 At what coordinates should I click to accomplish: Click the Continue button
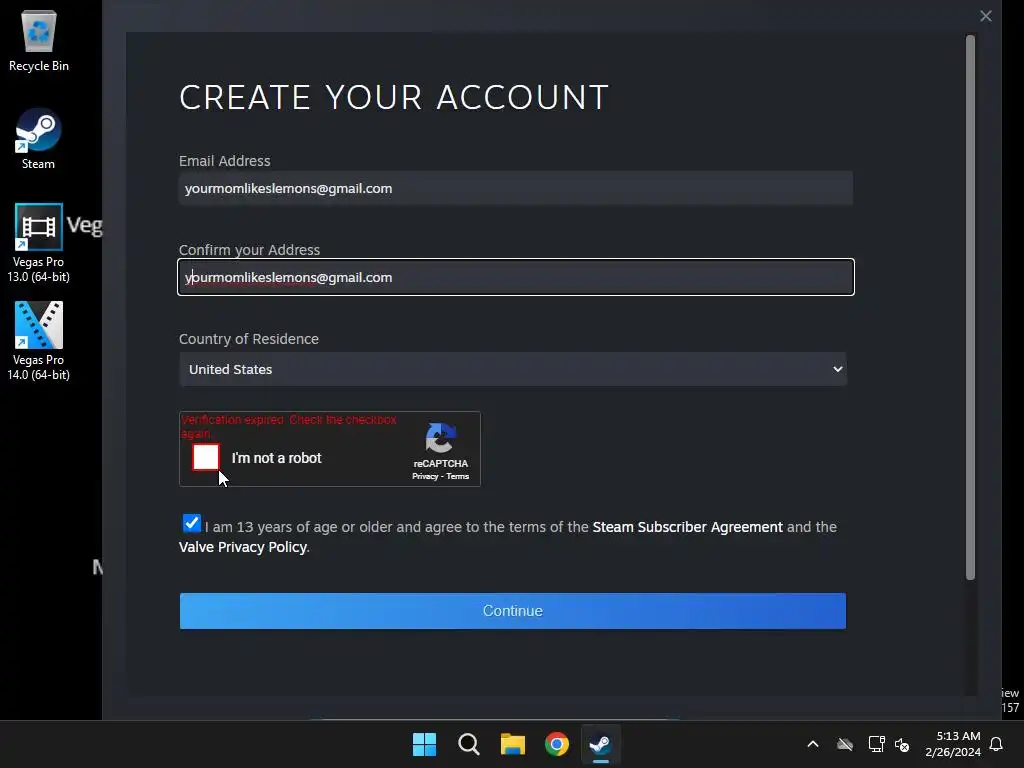click(x=513, y=611)
